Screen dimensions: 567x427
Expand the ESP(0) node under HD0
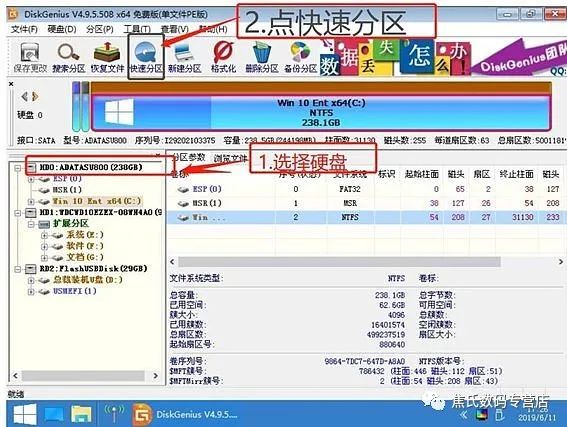click(x=31, y=179)
